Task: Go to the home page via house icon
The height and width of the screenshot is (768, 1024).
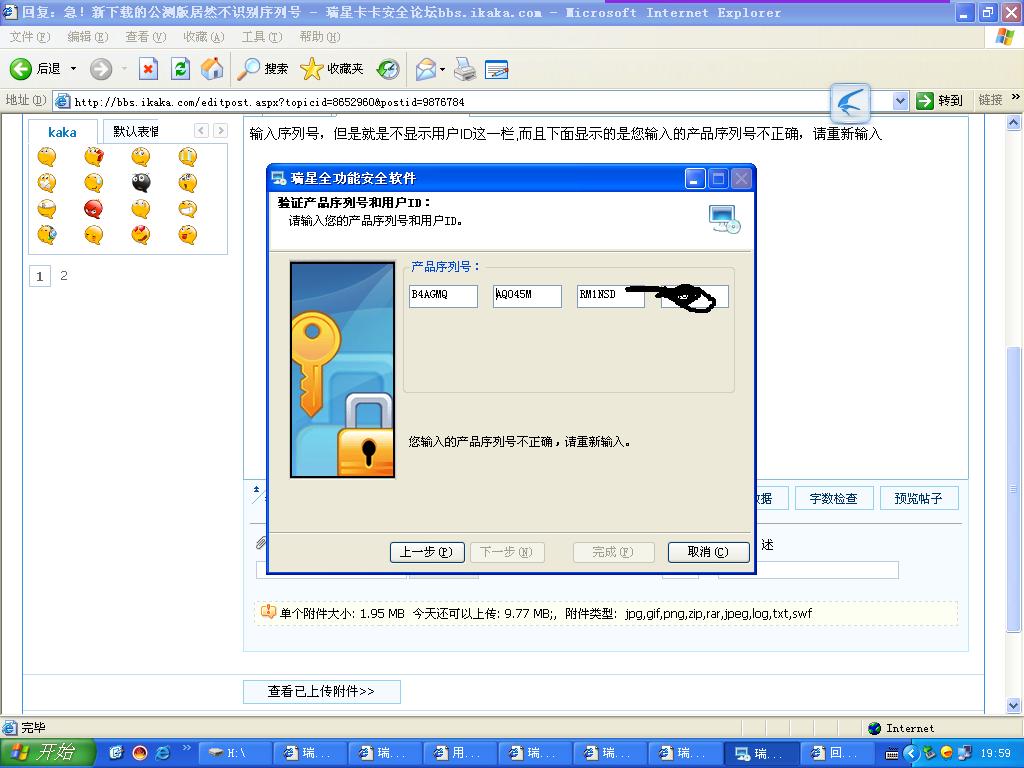Action: coord(212,69)
